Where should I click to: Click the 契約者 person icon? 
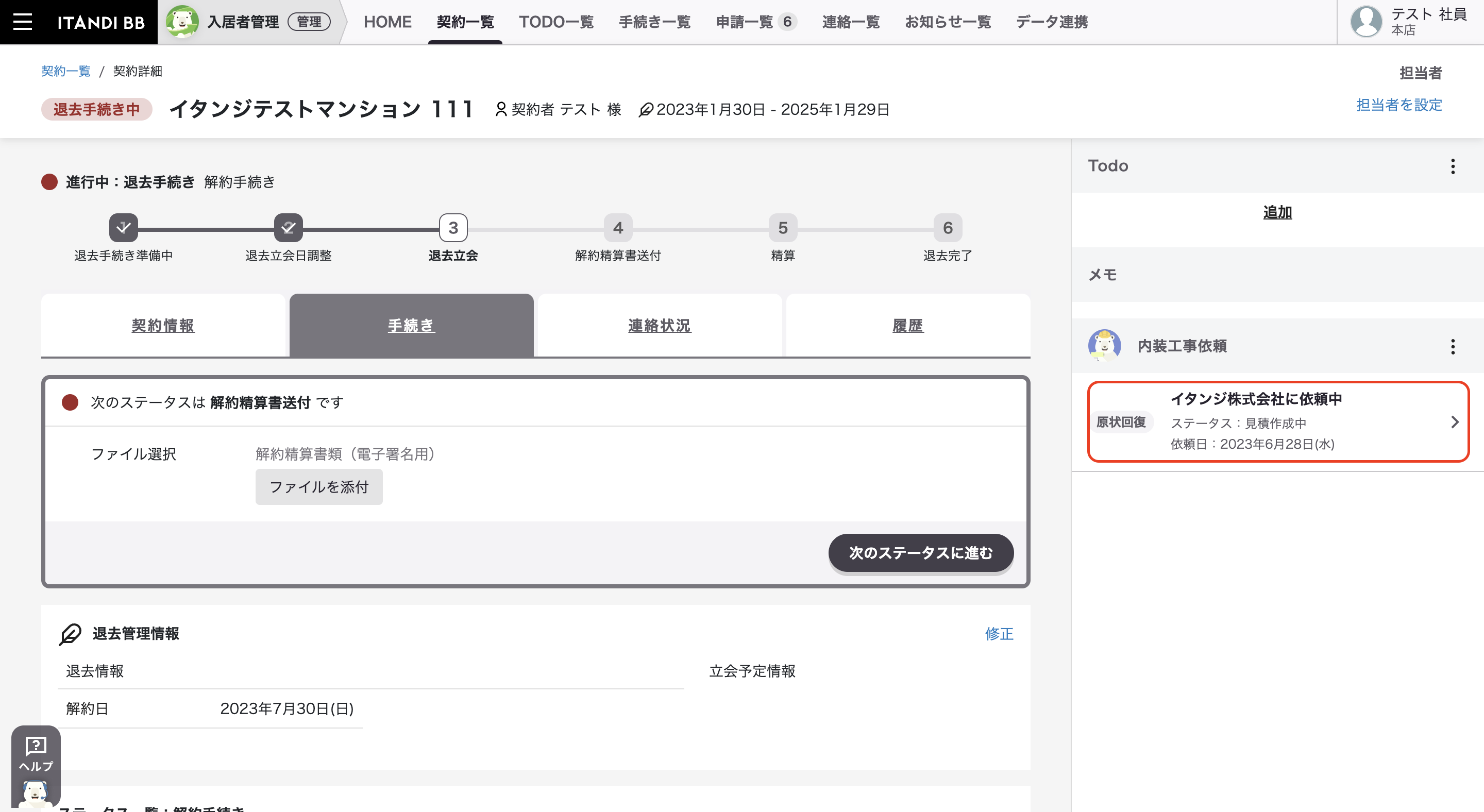click(501, 109)
